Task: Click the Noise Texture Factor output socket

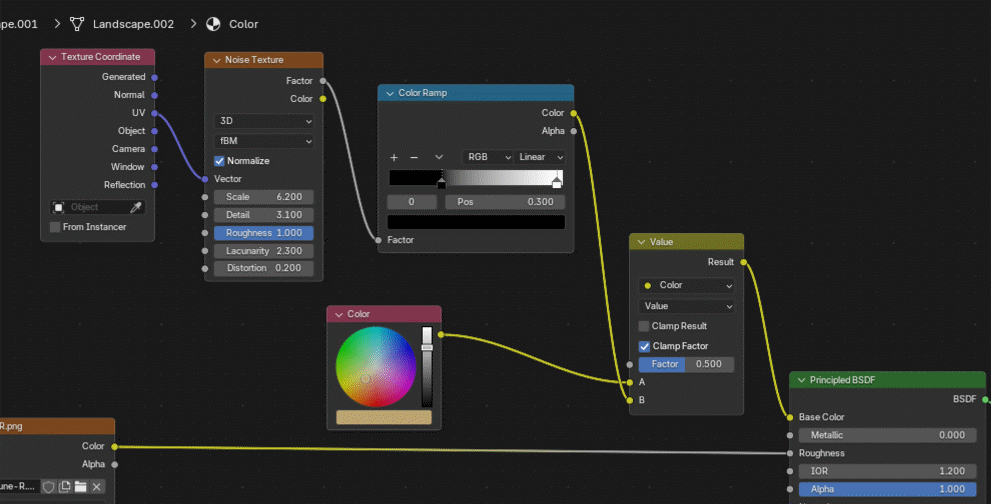Action: coord(323,81)
